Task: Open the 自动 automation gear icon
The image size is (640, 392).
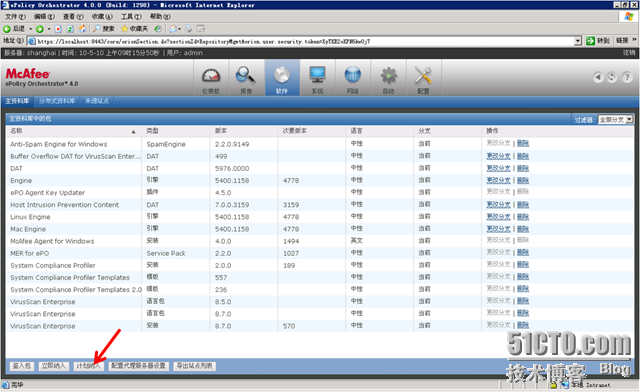Action: (389, 76)
